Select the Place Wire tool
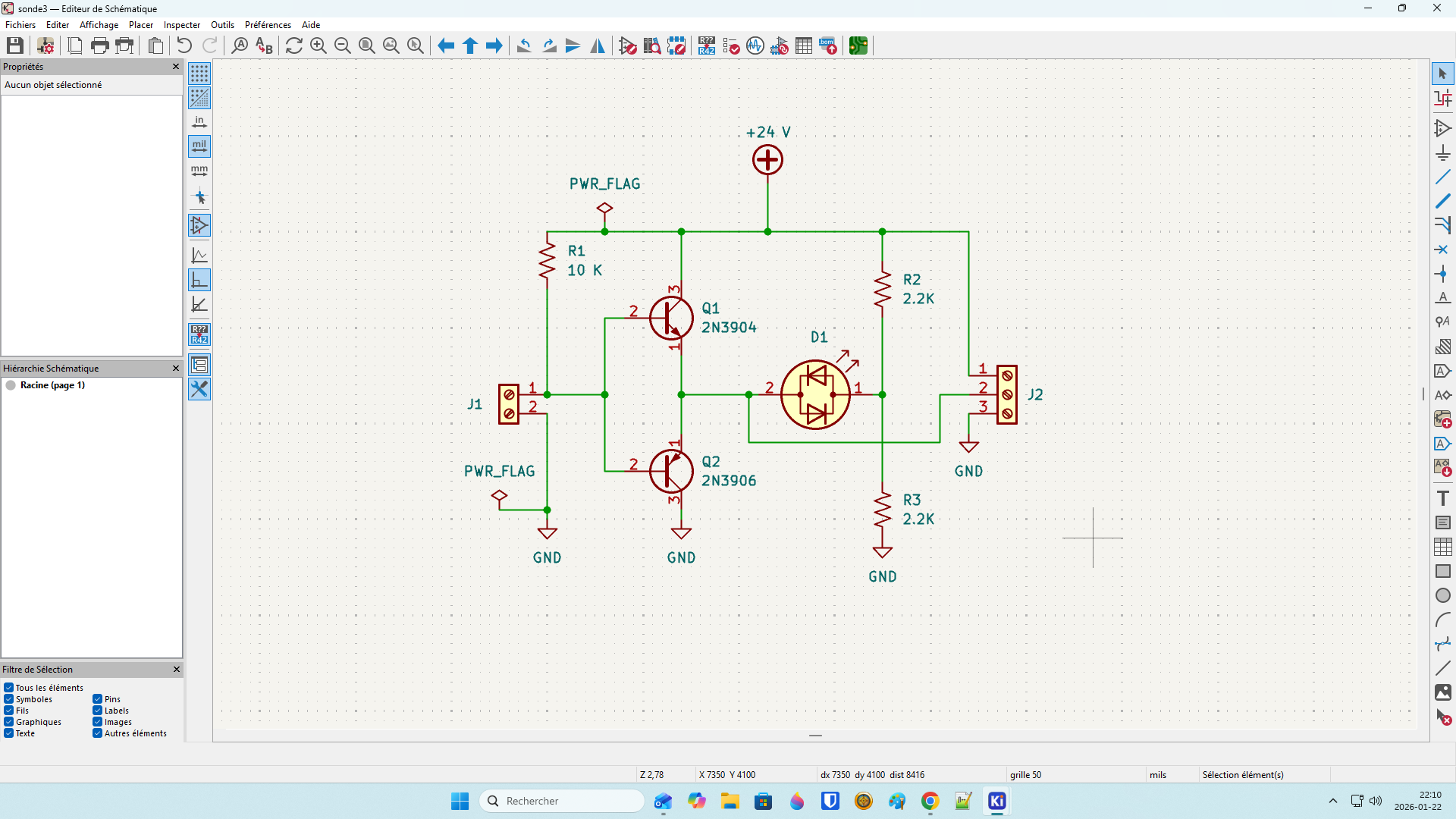 click(1442, 177)
